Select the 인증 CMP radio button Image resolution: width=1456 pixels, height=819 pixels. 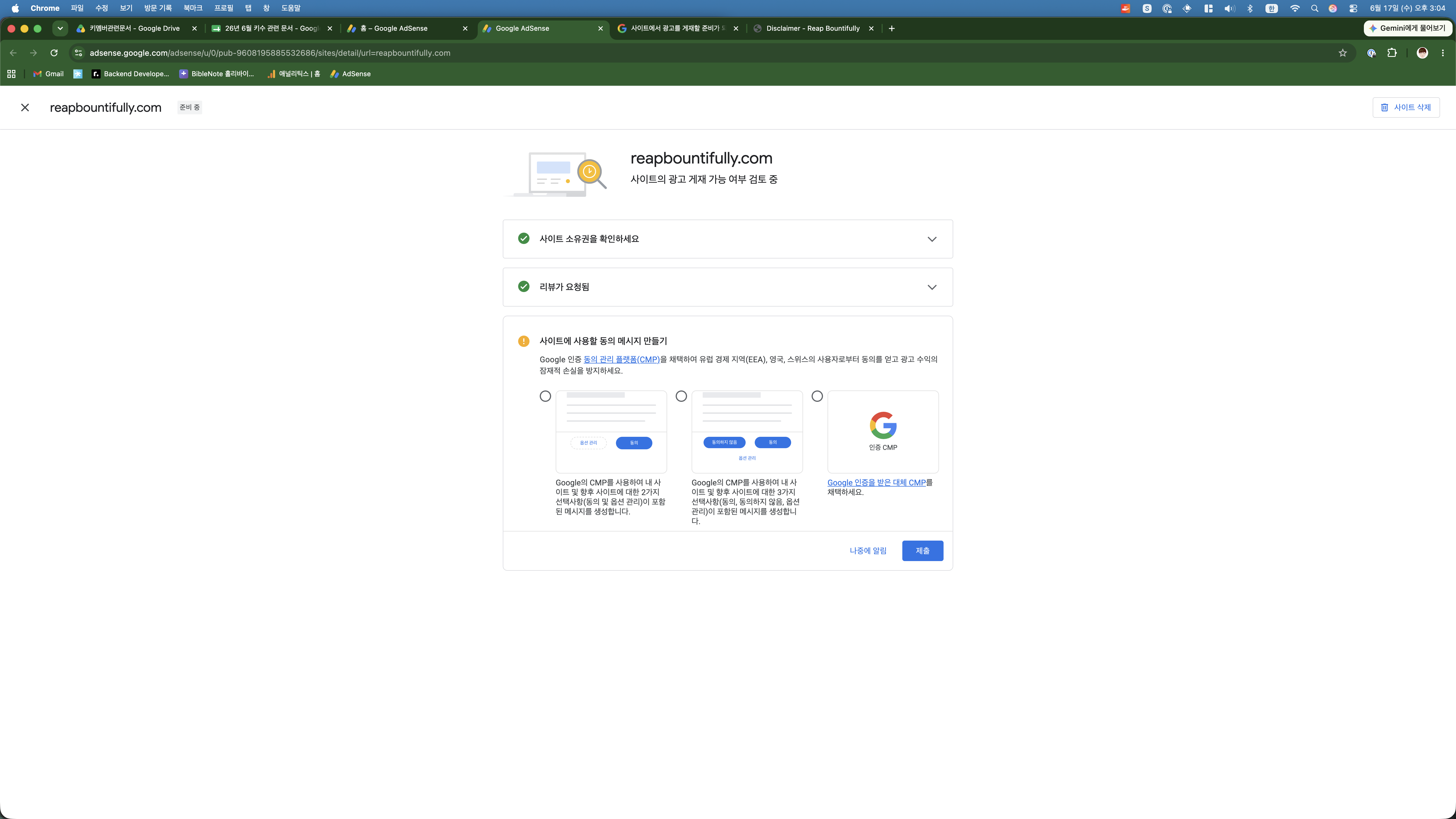tap(817, 396)
